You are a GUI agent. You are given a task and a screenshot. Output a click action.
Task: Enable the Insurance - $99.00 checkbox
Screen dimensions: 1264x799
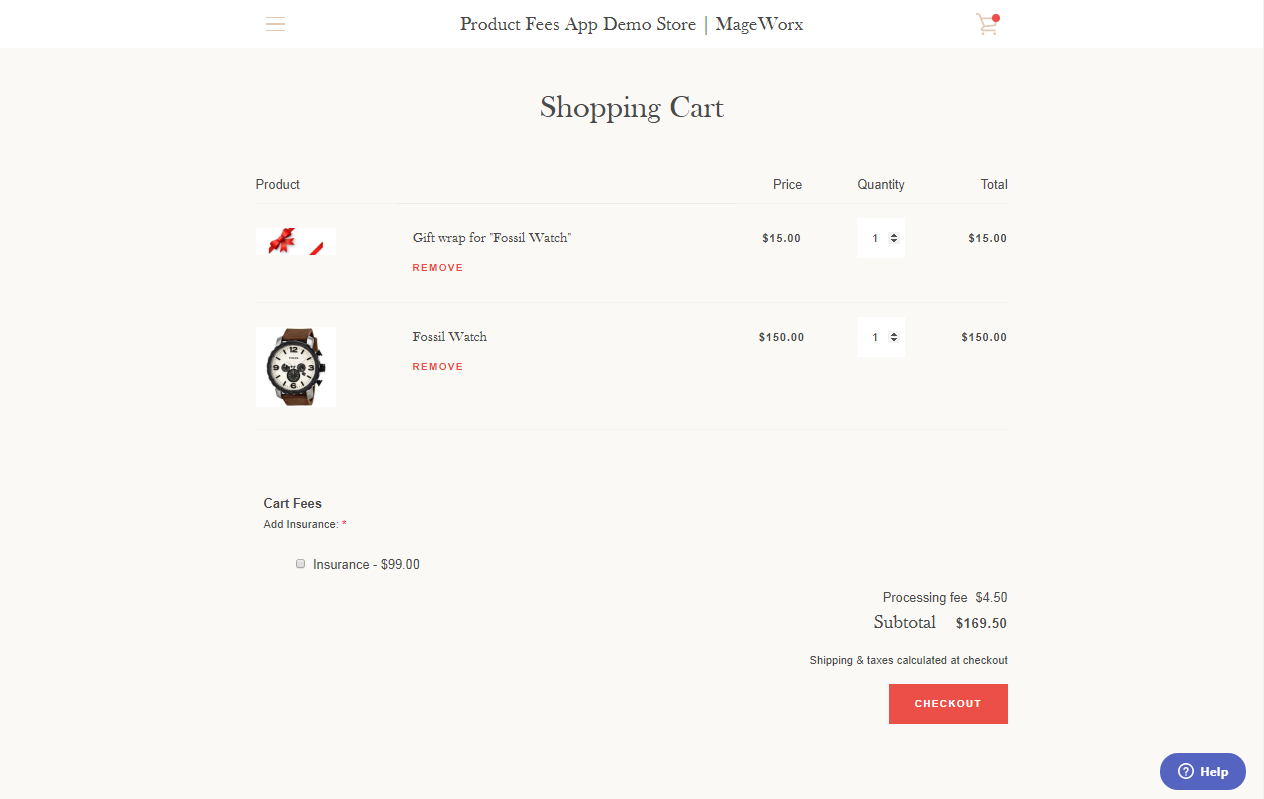point(300,564)
